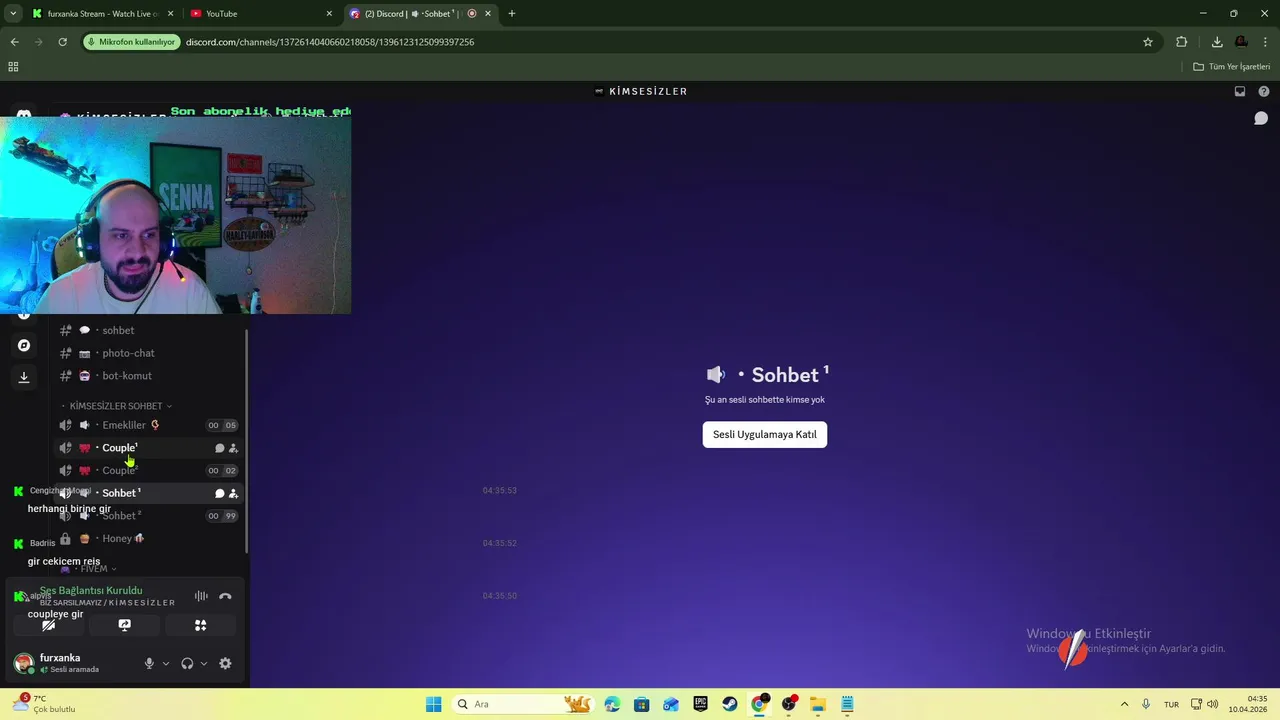Click the TUR keyboard language indicator

point(1171,704)
